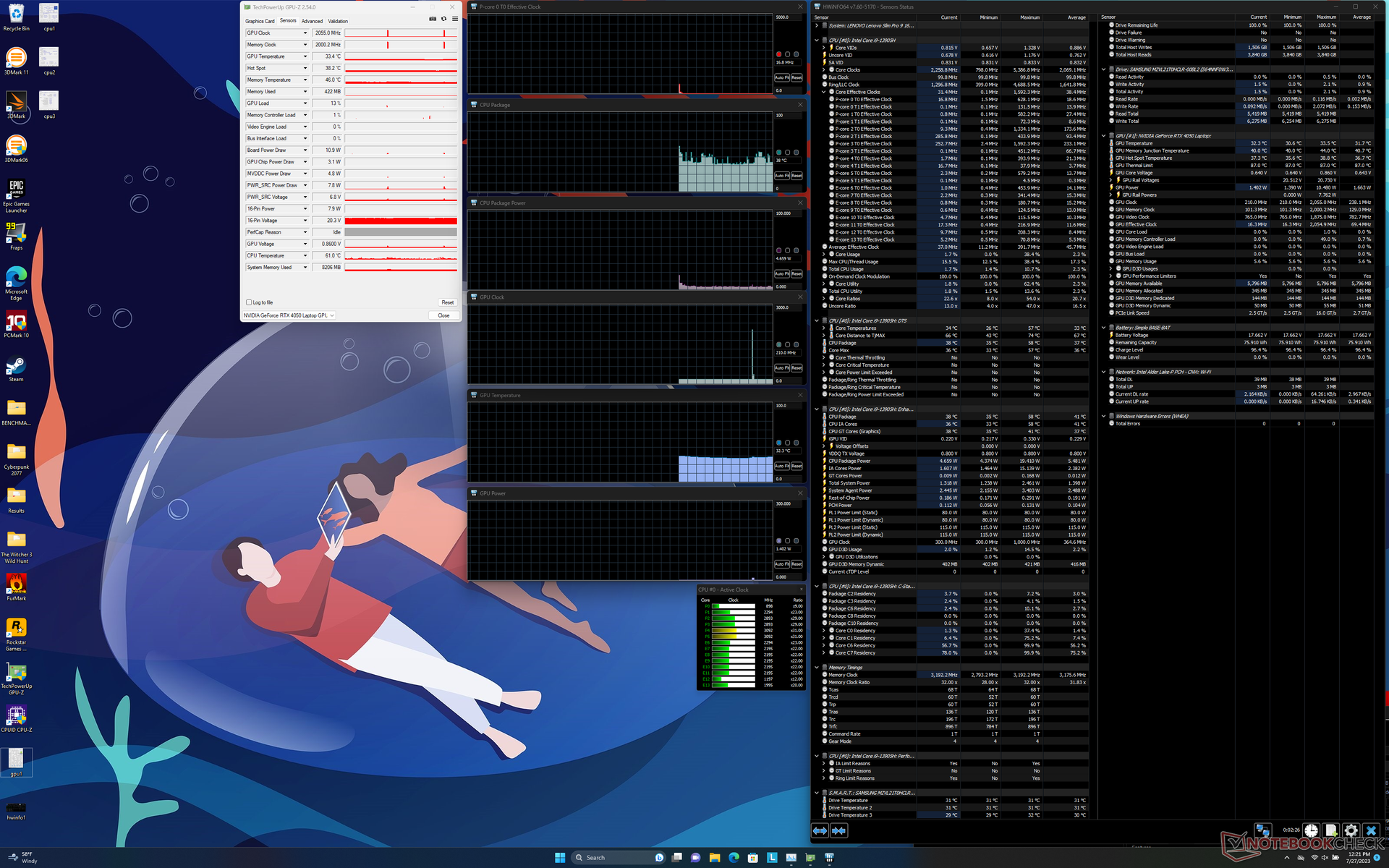The height and width of the screenshot is (868, 1389).
Task: Click Windows Start button on taskbar
Action: coord(560,857)
